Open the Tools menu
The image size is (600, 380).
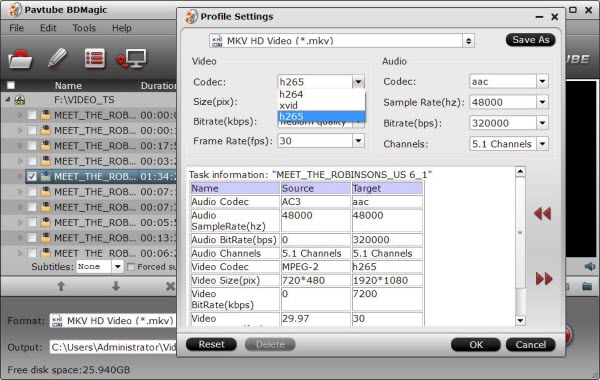pyautogui.click(x=84, y=28)
